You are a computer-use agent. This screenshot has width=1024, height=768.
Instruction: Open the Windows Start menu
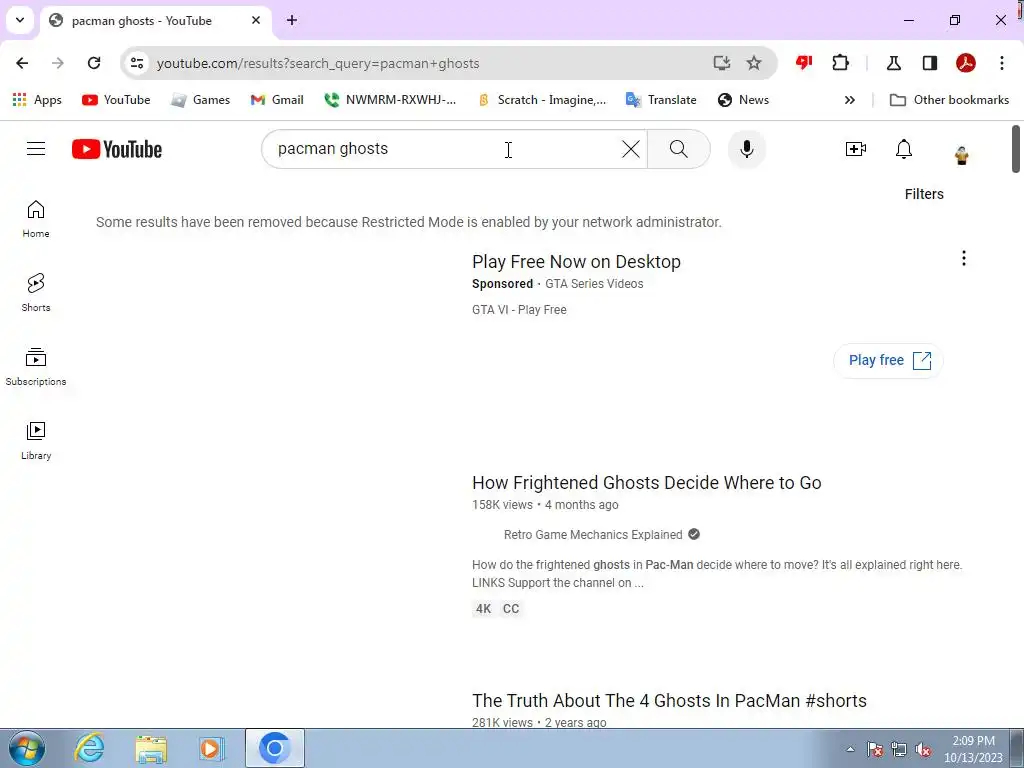(27, 748)
